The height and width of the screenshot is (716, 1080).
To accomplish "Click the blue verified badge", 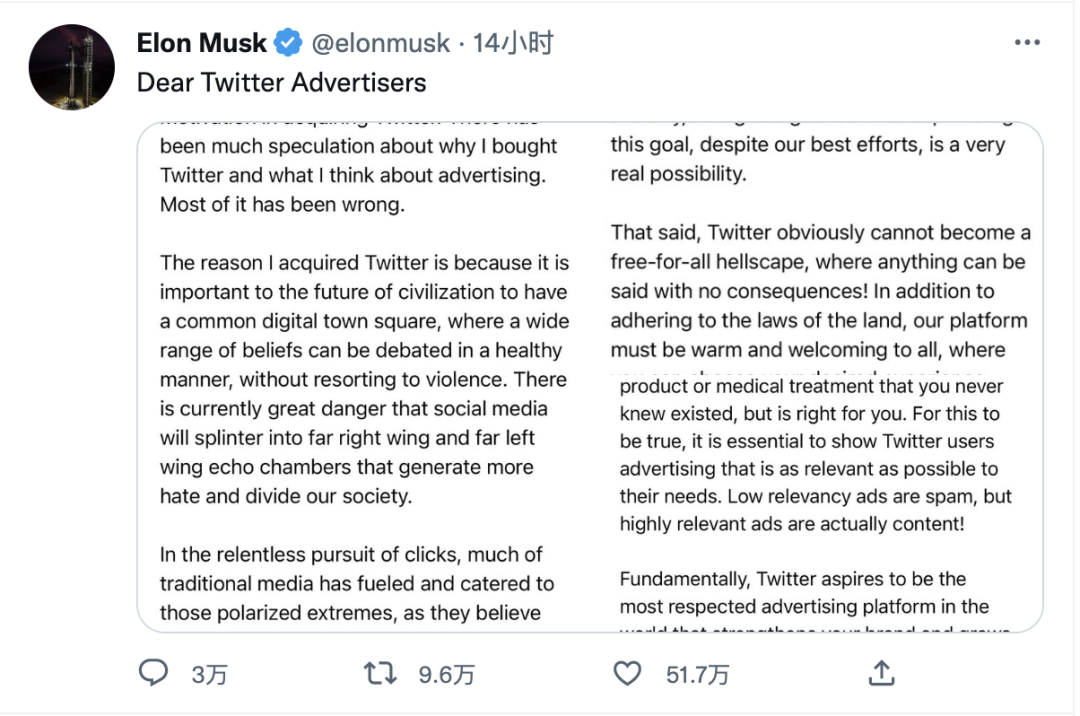I will tap(288, 43).
